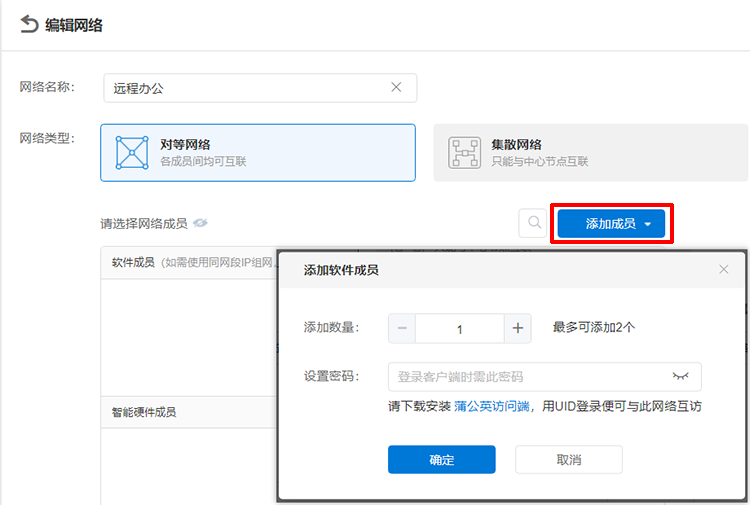
Task: Click the 对等网络 mesh topology icon
Action: tap(132, 153)
